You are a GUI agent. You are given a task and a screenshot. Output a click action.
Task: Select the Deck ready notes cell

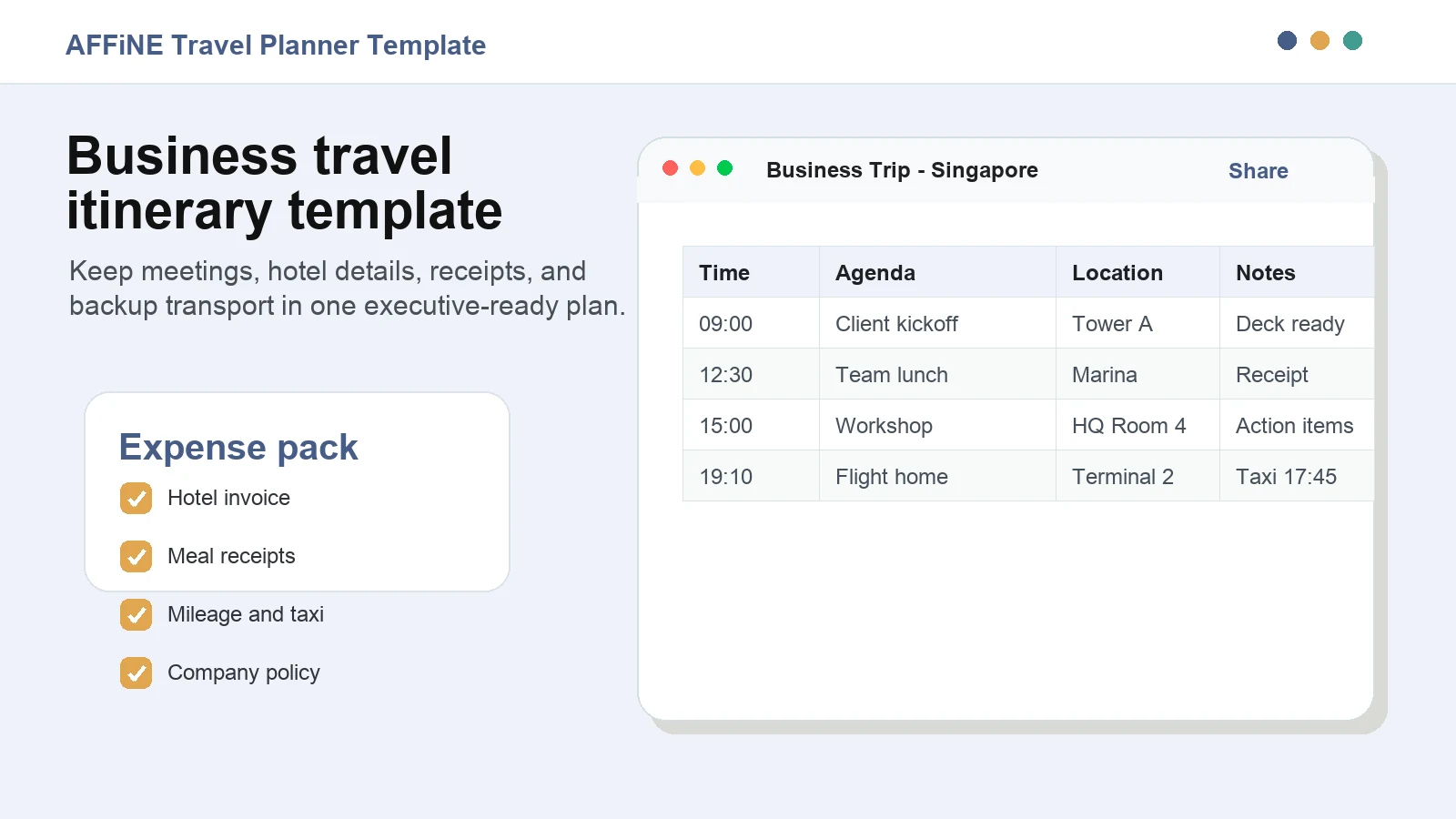[x=1297, y=323]
